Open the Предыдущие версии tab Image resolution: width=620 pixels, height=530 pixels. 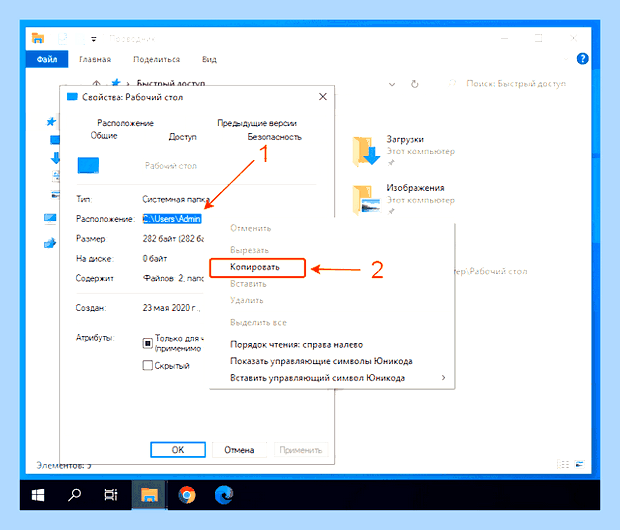[x=257, y=123]
